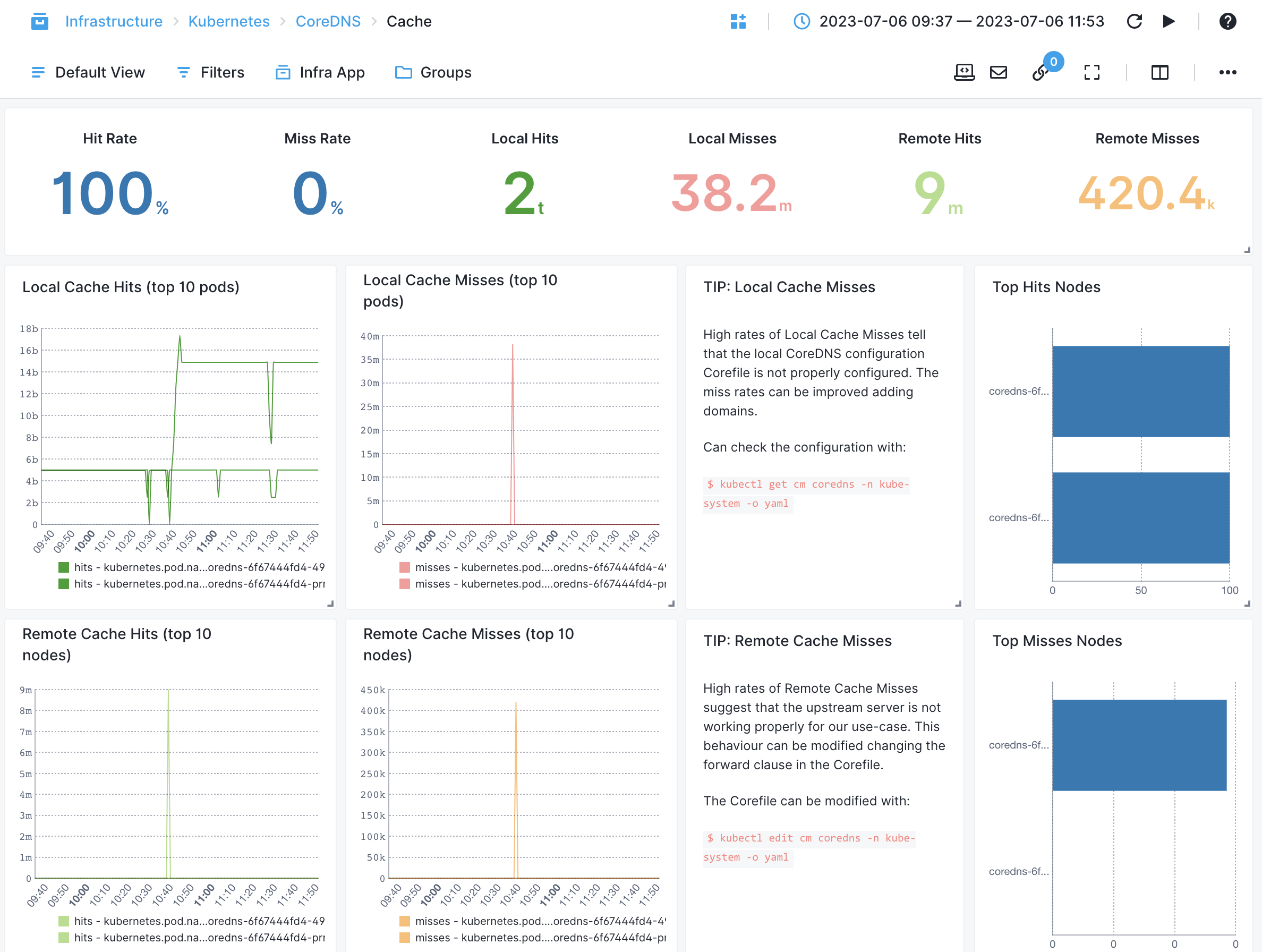Click the green spike in Remote Cache Hits chart
The height and width of the screenshot is (952, 1262).
(168, 784)
